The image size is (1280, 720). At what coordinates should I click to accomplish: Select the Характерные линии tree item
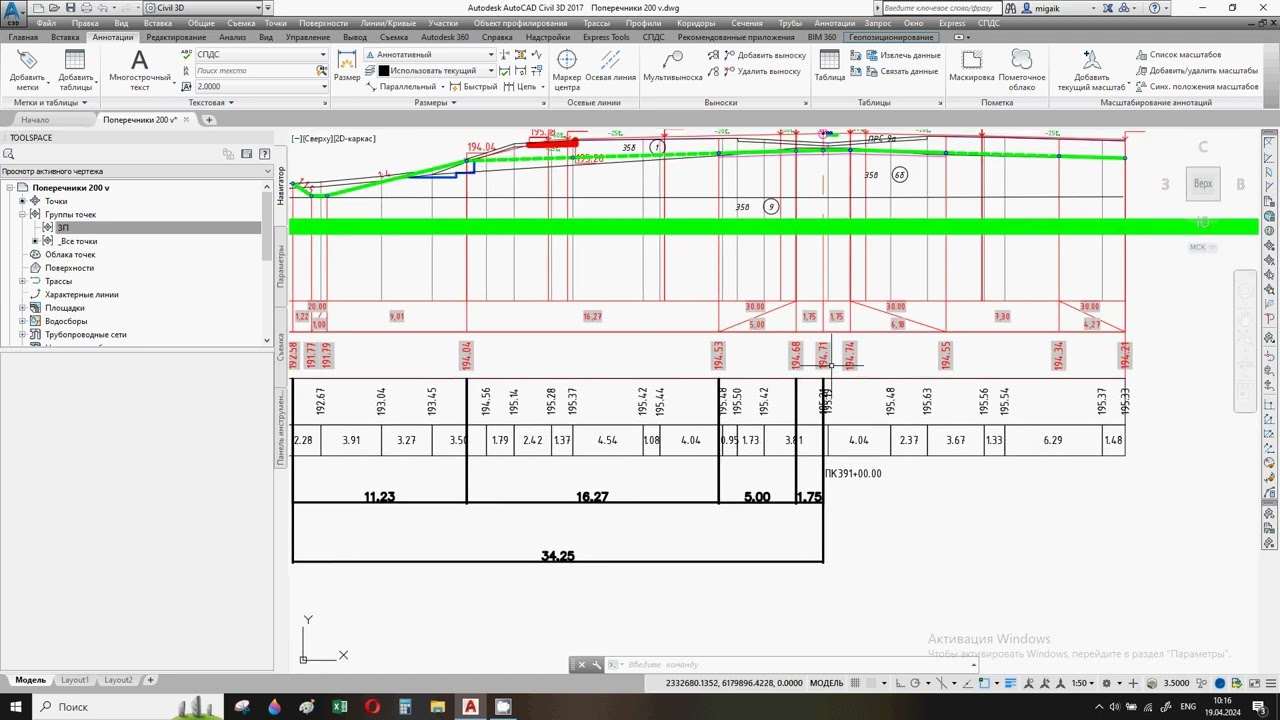pyautogui.click(x=81, y=295)
